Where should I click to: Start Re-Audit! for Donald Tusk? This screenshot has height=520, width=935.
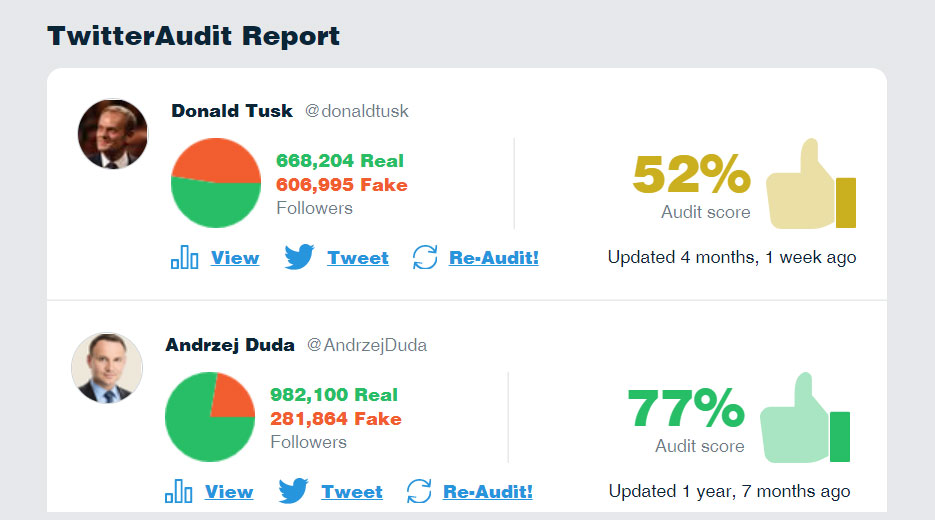pyautogui.click(x=494, y=258)
